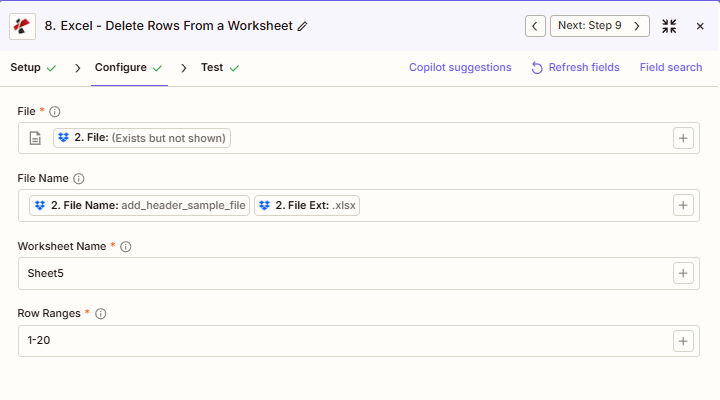Click the document icon in File field

click(35, 138)
